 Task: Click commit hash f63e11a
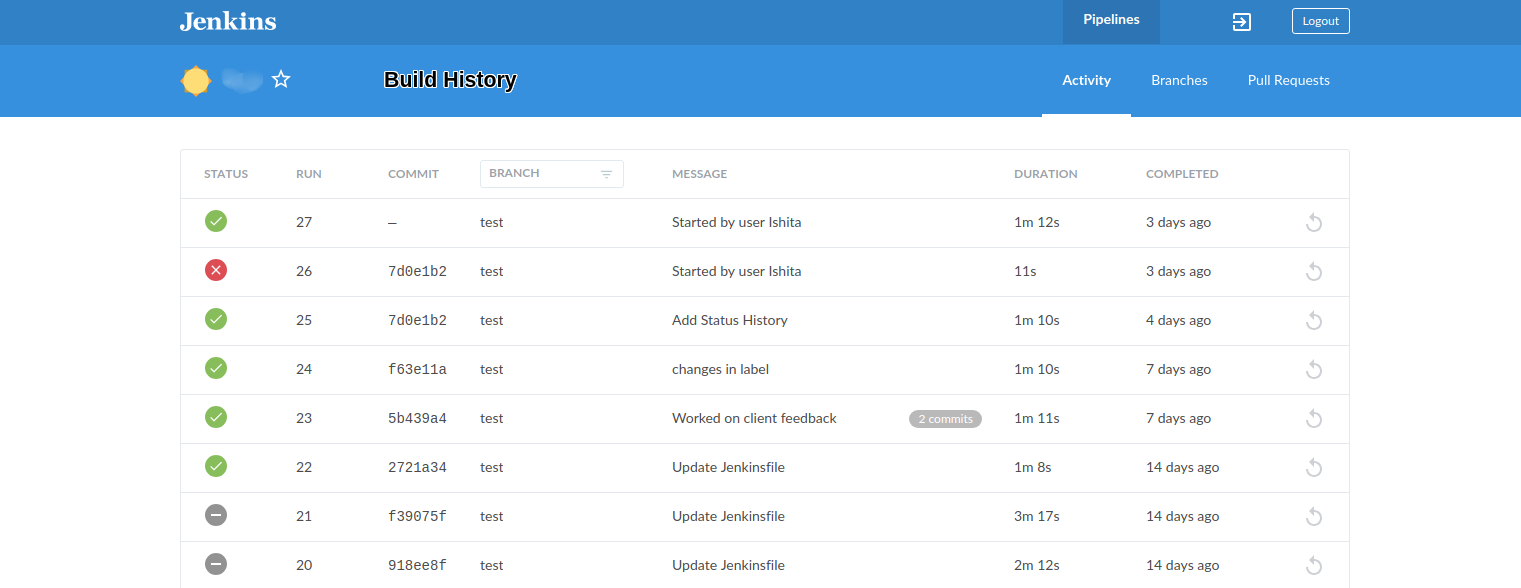pyautogui.click(x=417, y=369)
